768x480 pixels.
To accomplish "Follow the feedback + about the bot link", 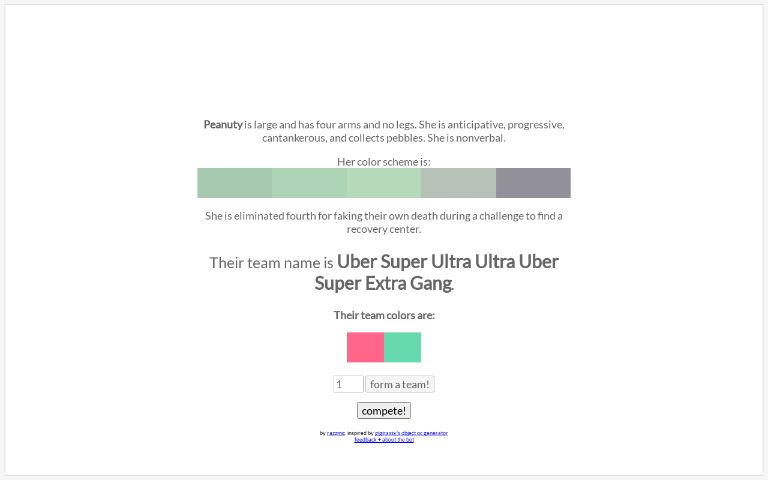I will click(384, 440).
